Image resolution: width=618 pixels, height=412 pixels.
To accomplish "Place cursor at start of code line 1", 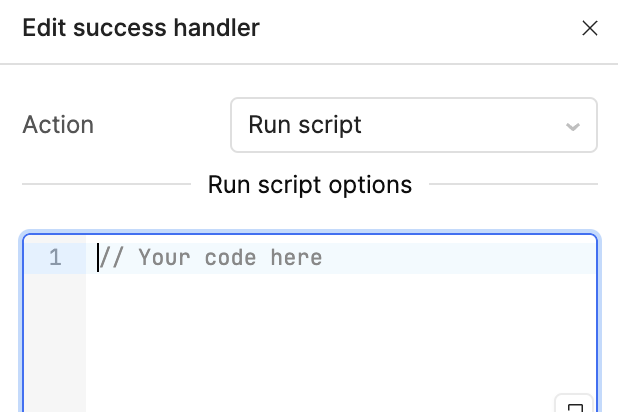I will (98, 258).
